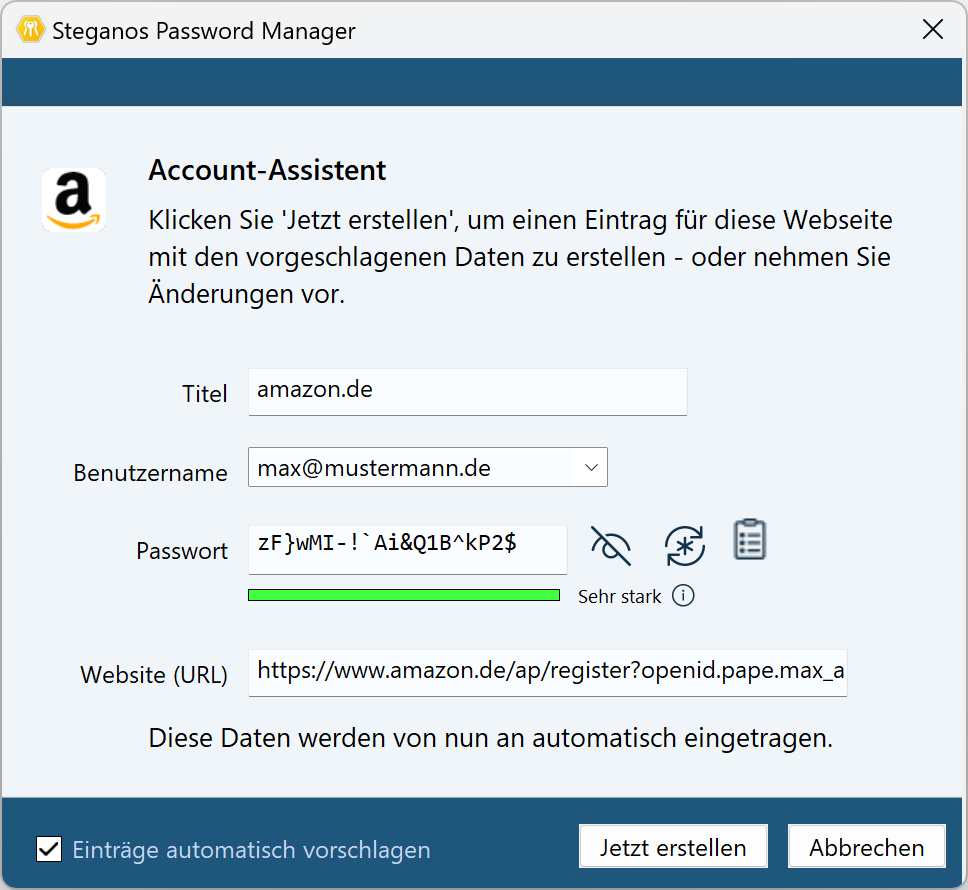
Task: Focus the Titel field containing amazon.de
Action: 467,391
